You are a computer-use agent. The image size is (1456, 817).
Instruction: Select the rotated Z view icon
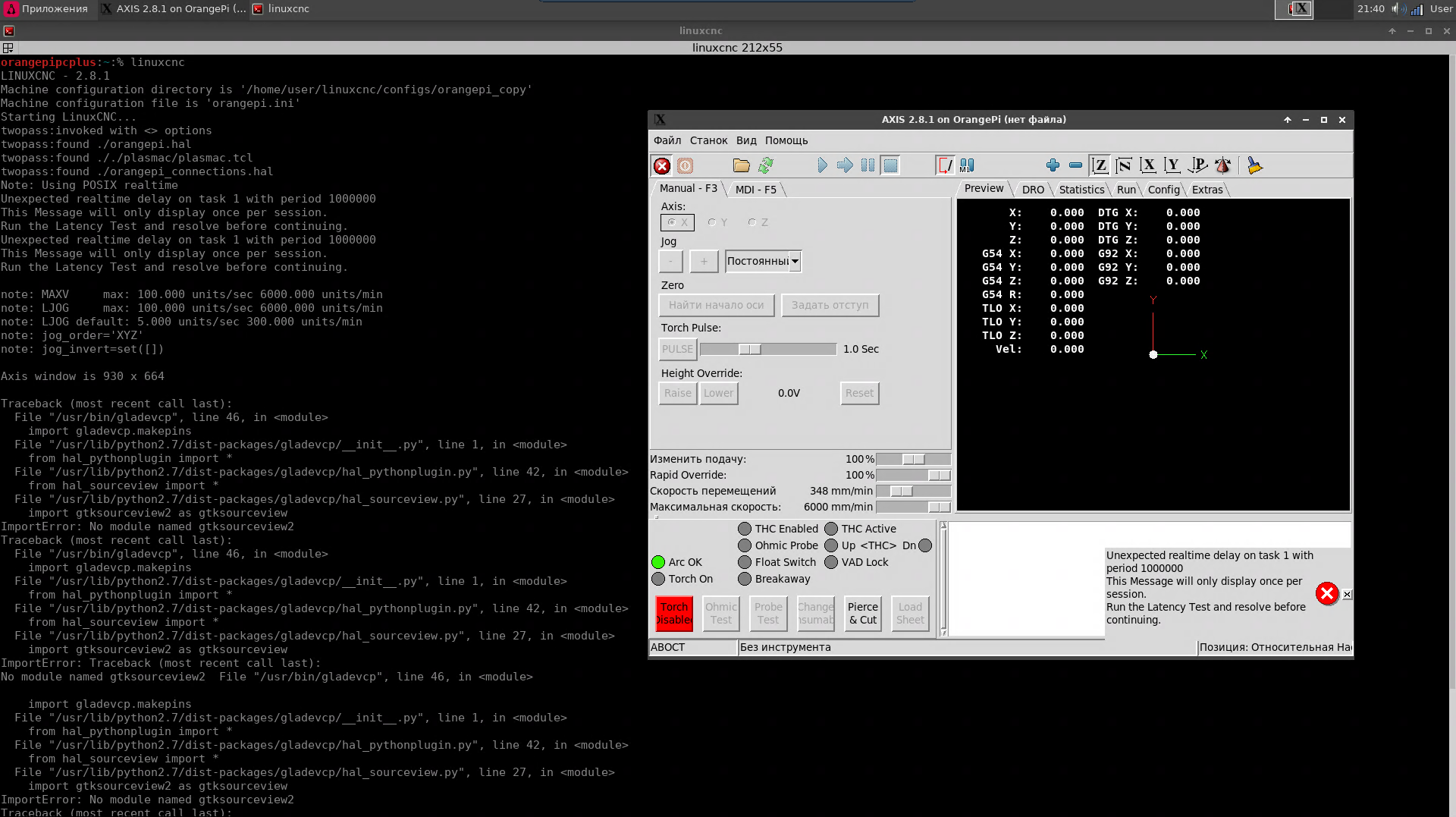click(x=1124, y=165)
